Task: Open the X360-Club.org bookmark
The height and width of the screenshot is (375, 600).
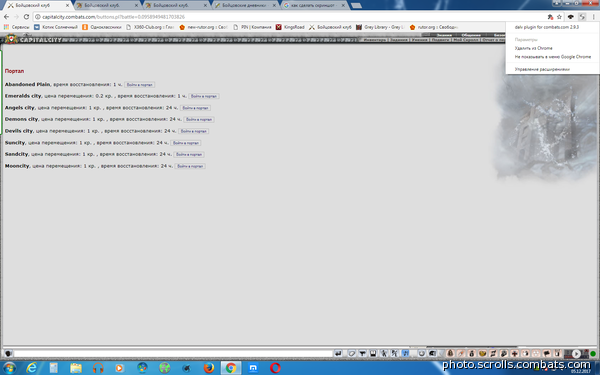Action: (x=150, y=27)
